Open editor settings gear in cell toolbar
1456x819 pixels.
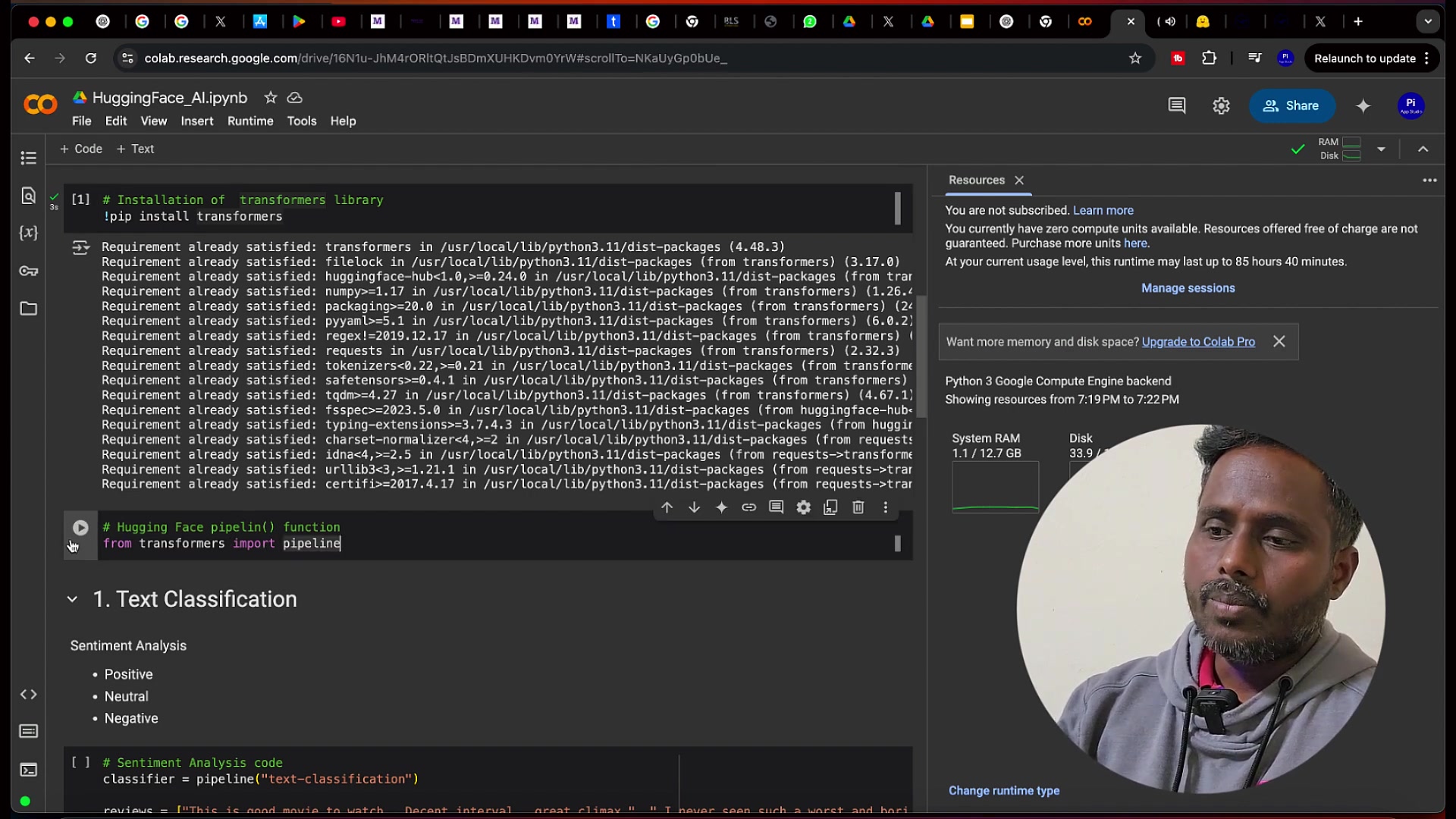[803, 507]
